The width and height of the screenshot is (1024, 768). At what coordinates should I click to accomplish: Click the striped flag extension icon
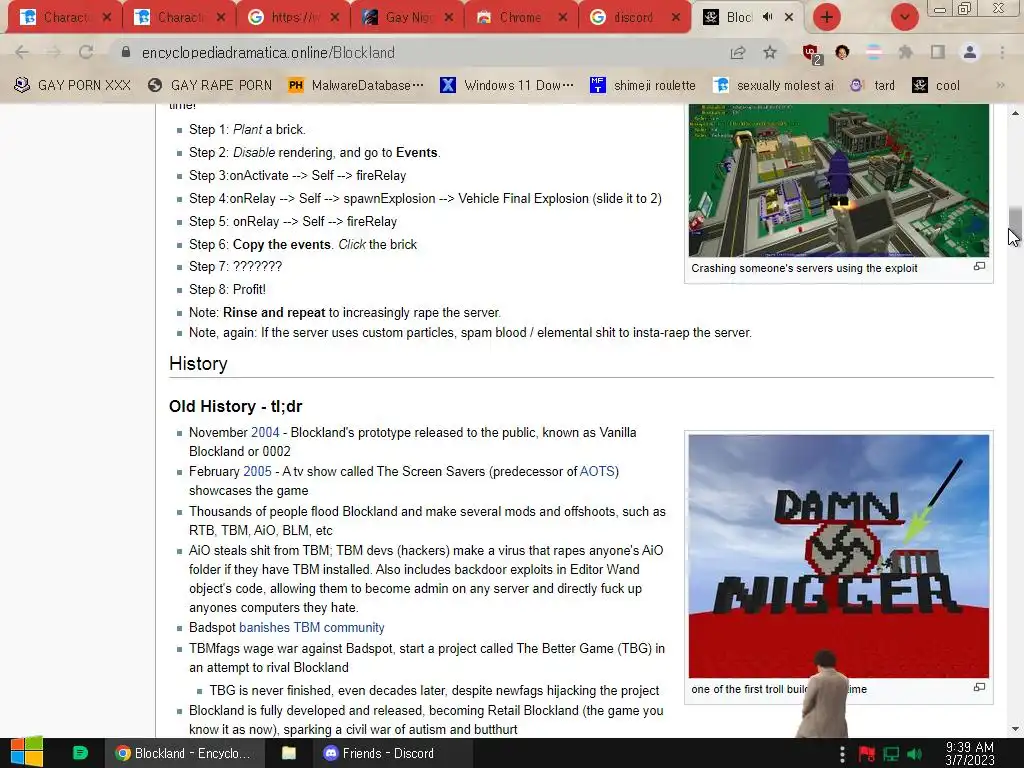click(x=874, y=52)
